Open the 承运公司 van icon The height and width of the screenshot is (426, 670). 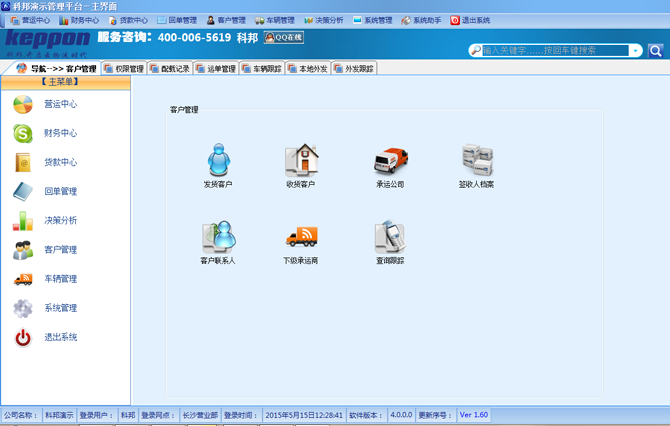click(391, 160)
